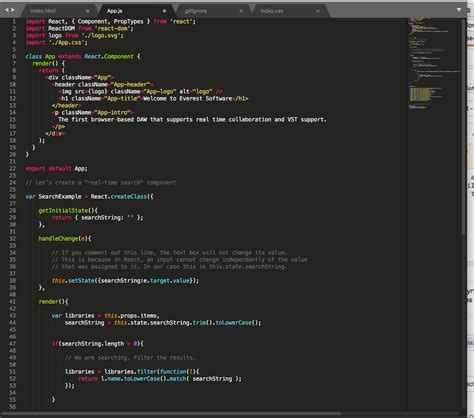Click "var SearchExample = React.createClass({"
Screen dimensions: 474x418
(89, 196)
